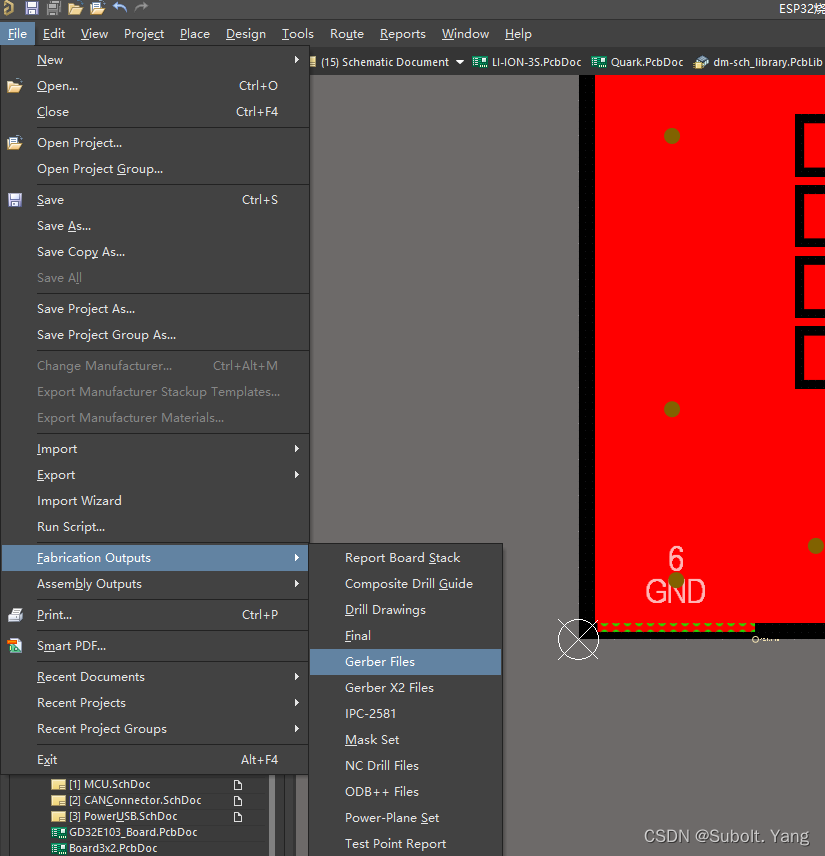Screen dimensions: 825x856
Task: Click the Open Project icon in top toolbar
Action: pos(97,8)
